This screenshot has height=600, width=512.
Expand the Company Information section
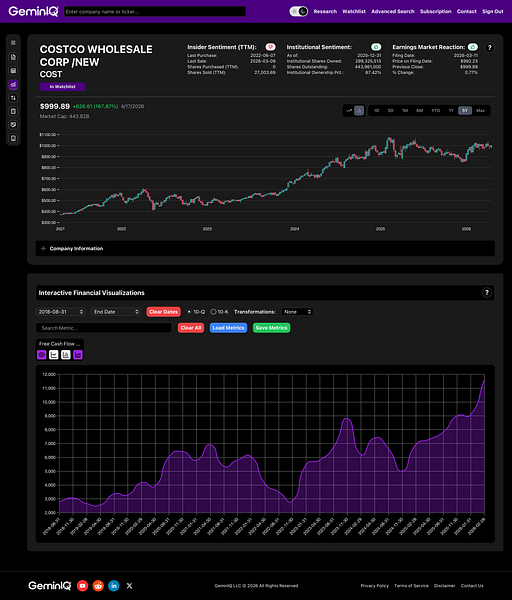(x=265, y=248)
